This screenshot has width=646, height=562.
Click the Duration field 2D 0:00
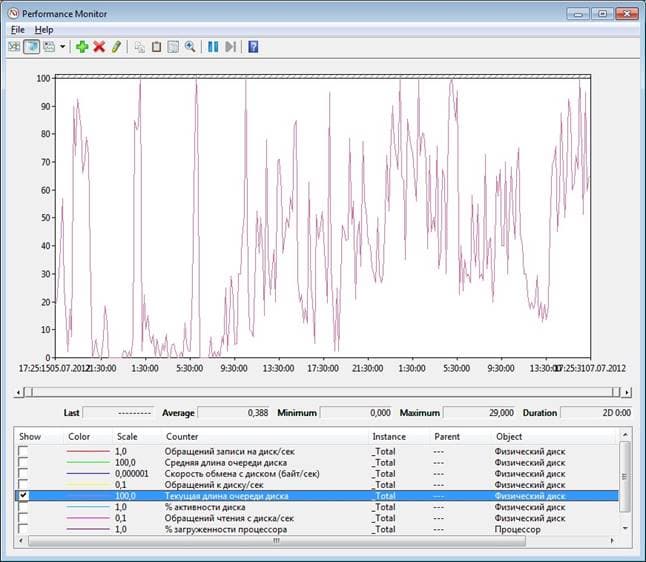[597, 412]
